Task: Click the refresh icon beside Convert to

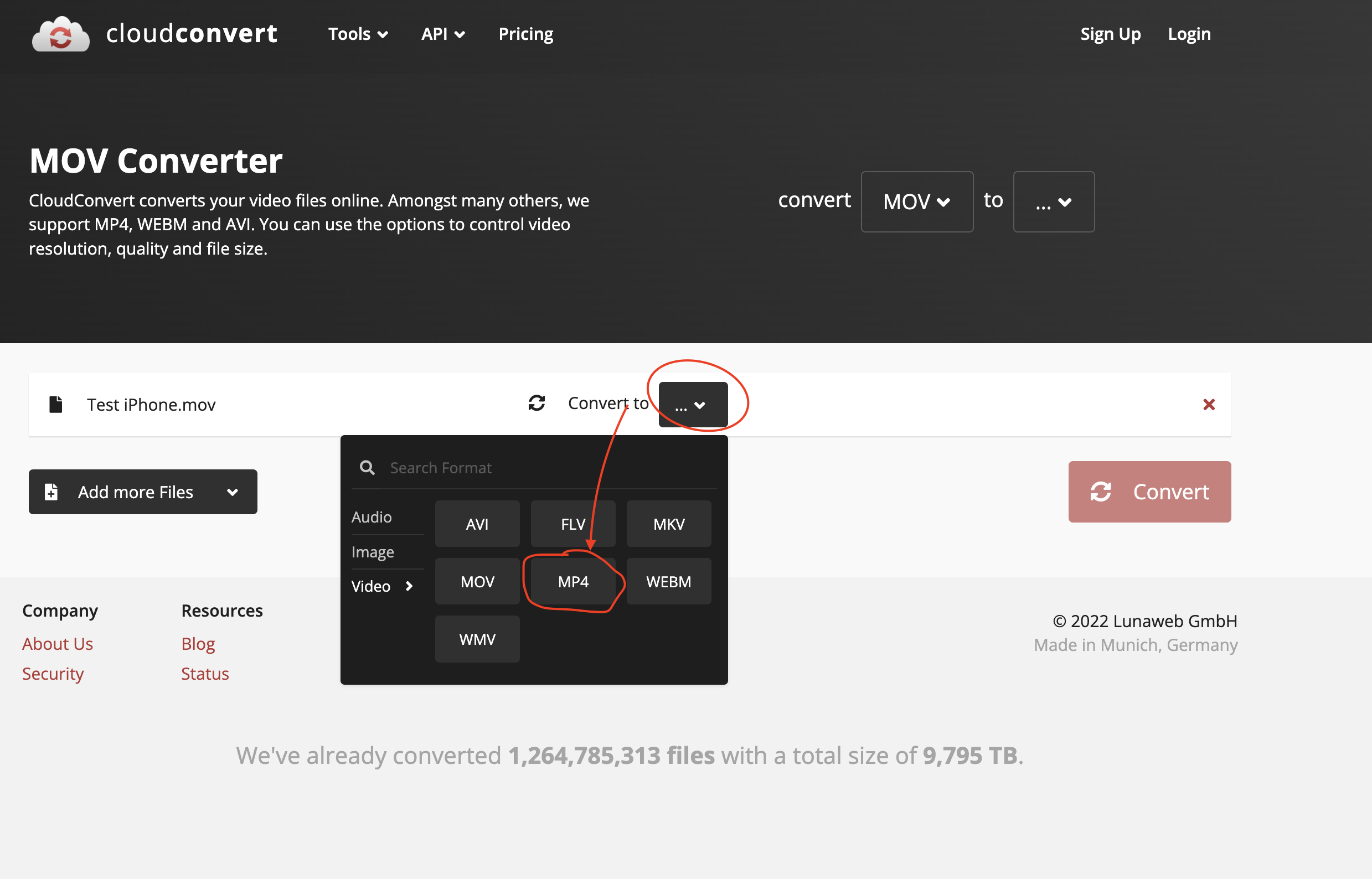Action: (x=536, y=403)
